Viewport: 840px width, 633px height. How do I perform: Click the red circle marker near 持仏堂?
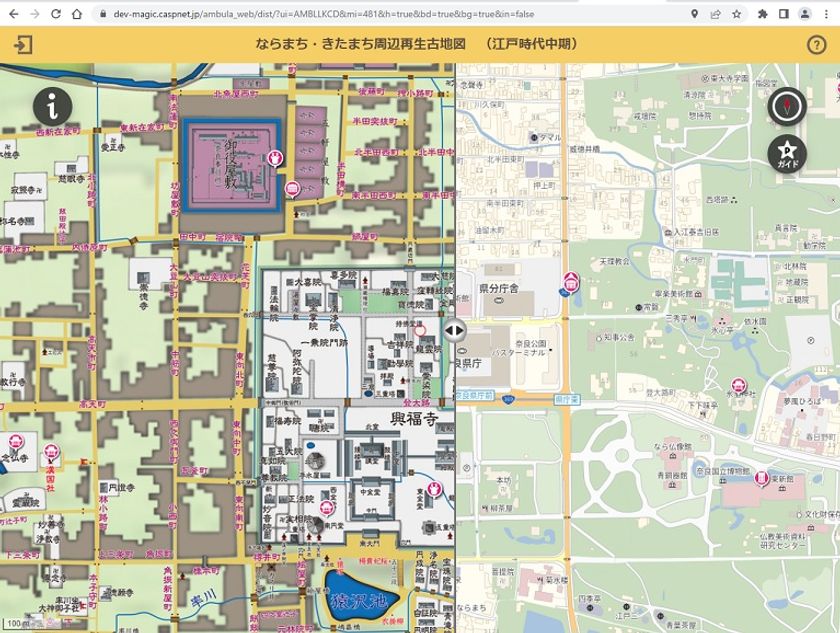coord(420,330)
